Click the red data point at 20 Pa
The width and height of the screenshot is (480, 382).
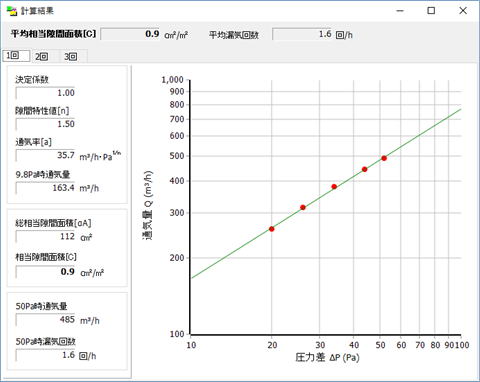pos(272,229)
